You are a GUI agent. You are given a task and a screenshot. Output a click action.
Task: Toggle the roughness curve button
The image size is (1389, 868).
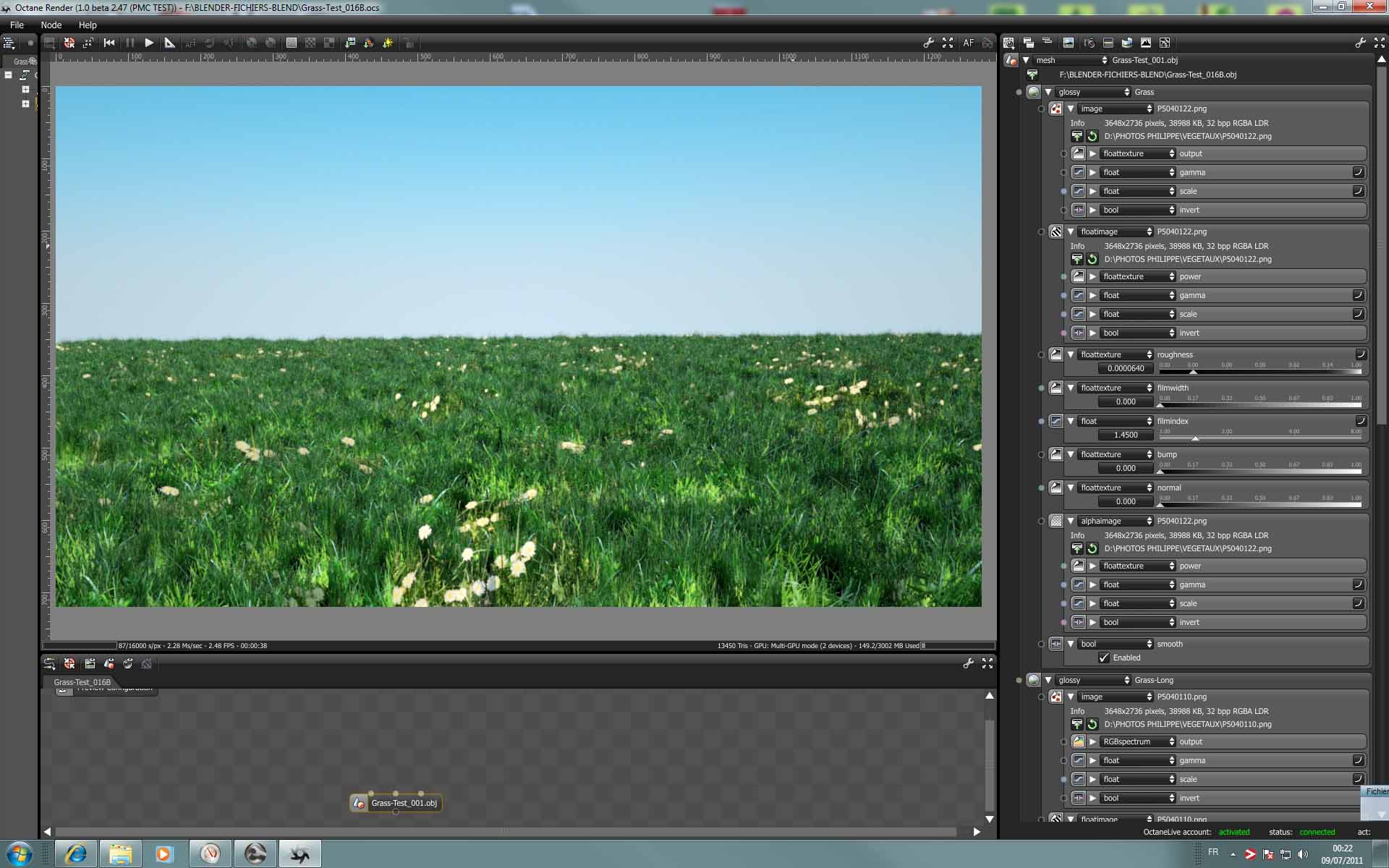tap(1360, 354)
